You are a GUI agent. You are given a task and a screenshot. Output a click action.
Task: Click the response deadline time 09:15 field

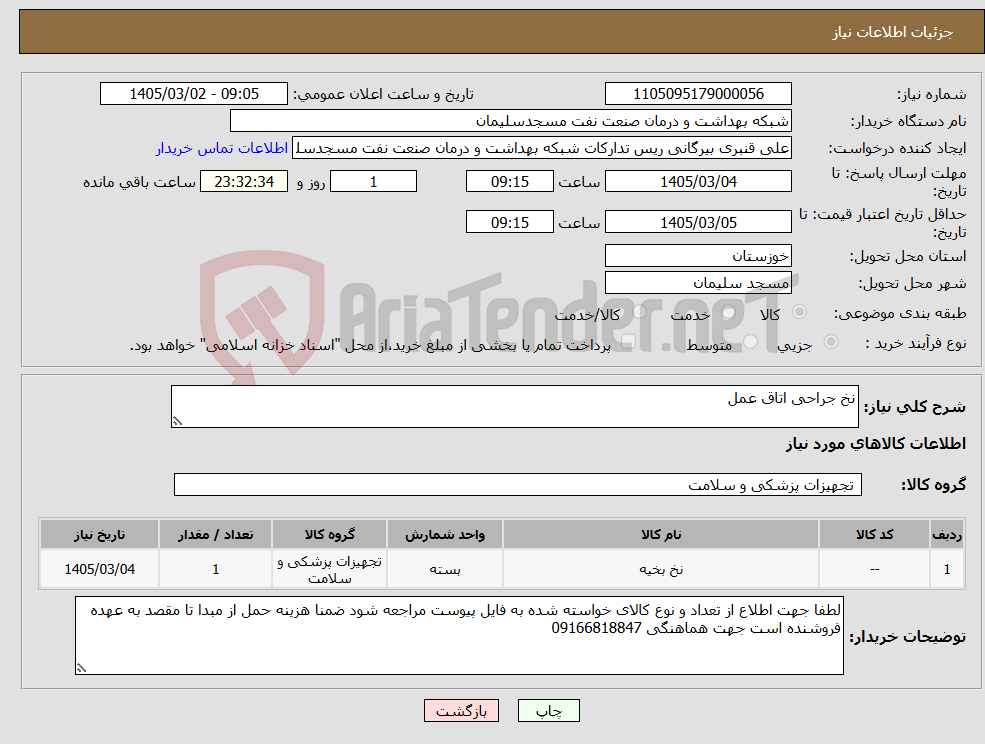(509, 182)
